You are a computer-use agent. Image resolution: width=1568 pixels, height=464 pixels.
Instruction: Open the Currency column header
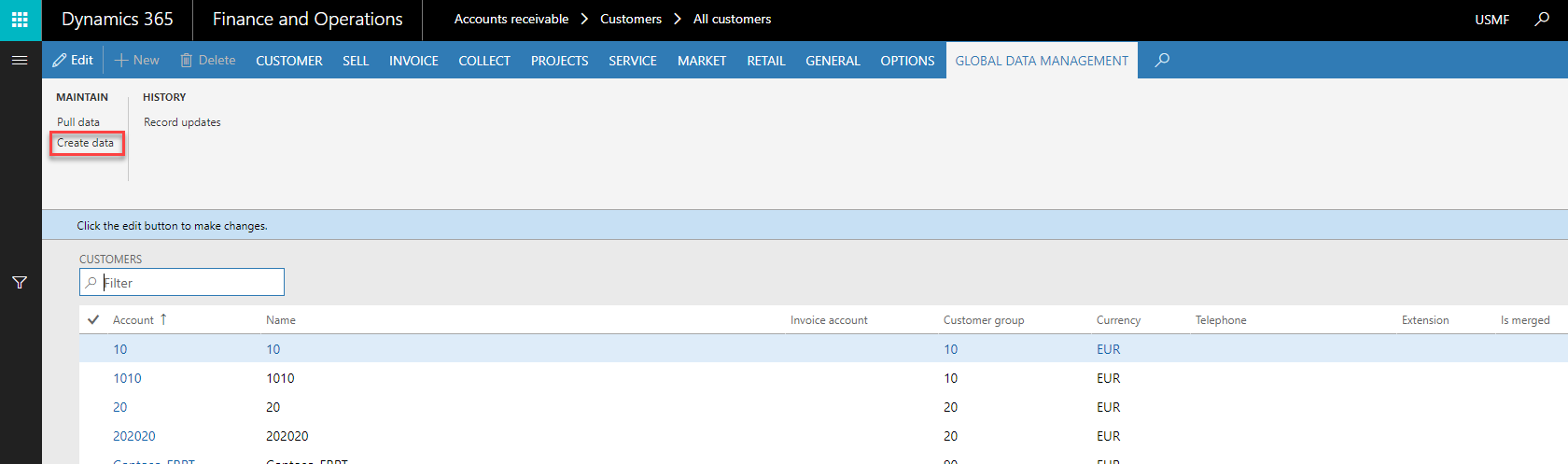1118,320
